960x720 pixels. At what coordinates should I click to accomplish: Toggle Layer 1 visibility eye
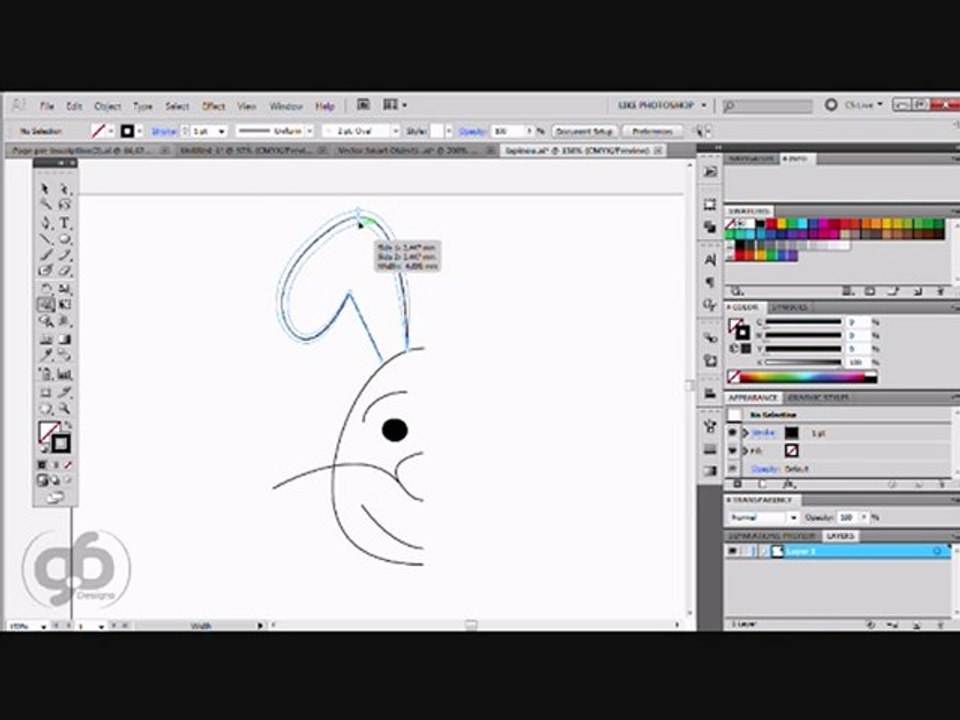pos(732,552)
